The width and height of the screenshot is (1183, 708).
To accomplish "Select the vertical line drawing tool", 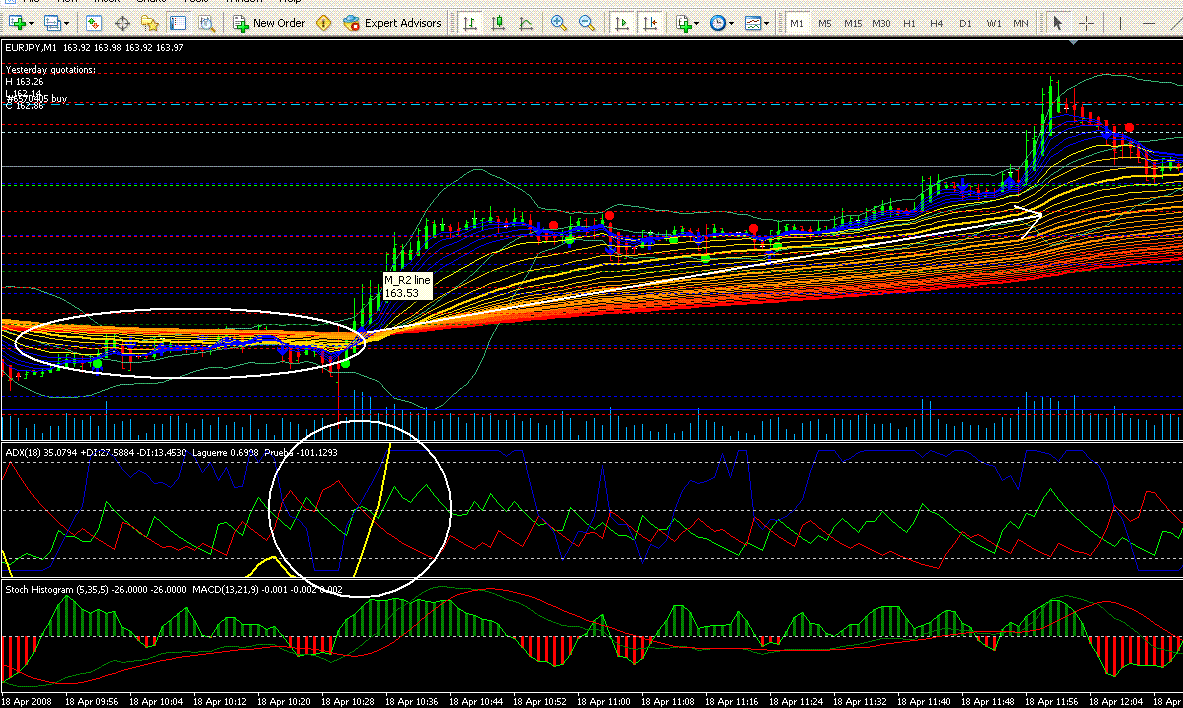I will click(x=1120, y=23).
